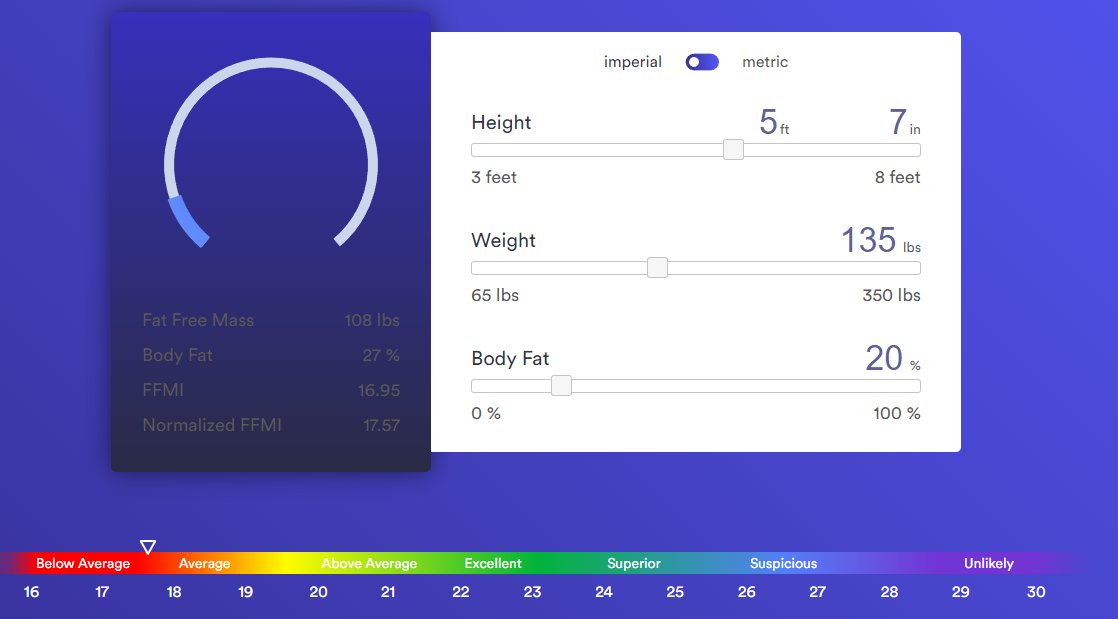Click the 'Fat Free Mass' result label
This screenshot has width=1118, height=619.
click(x=198, y=320)
